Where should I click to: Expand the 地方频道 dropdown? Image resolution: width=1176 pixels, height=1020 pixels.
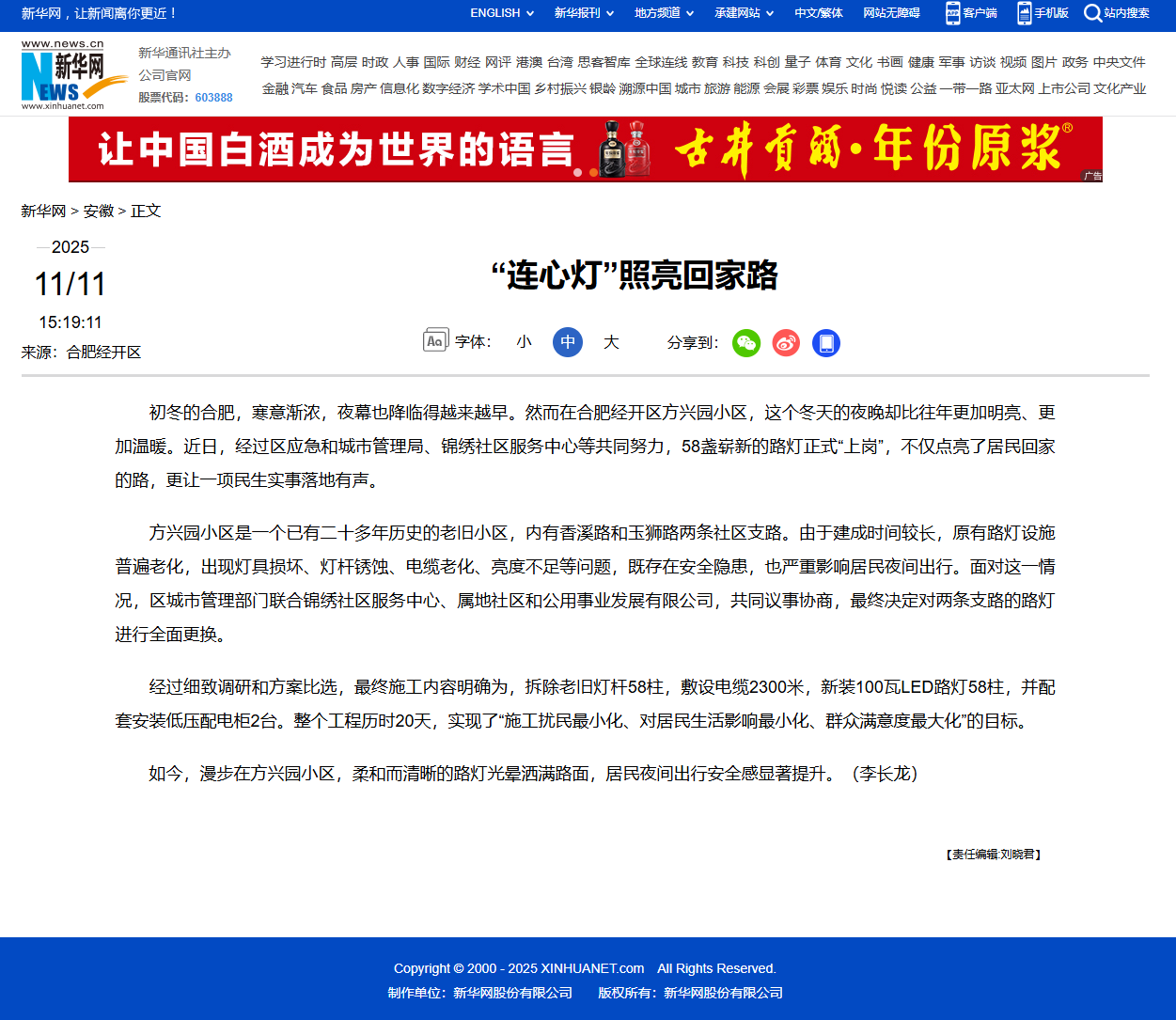coord(664,13)
